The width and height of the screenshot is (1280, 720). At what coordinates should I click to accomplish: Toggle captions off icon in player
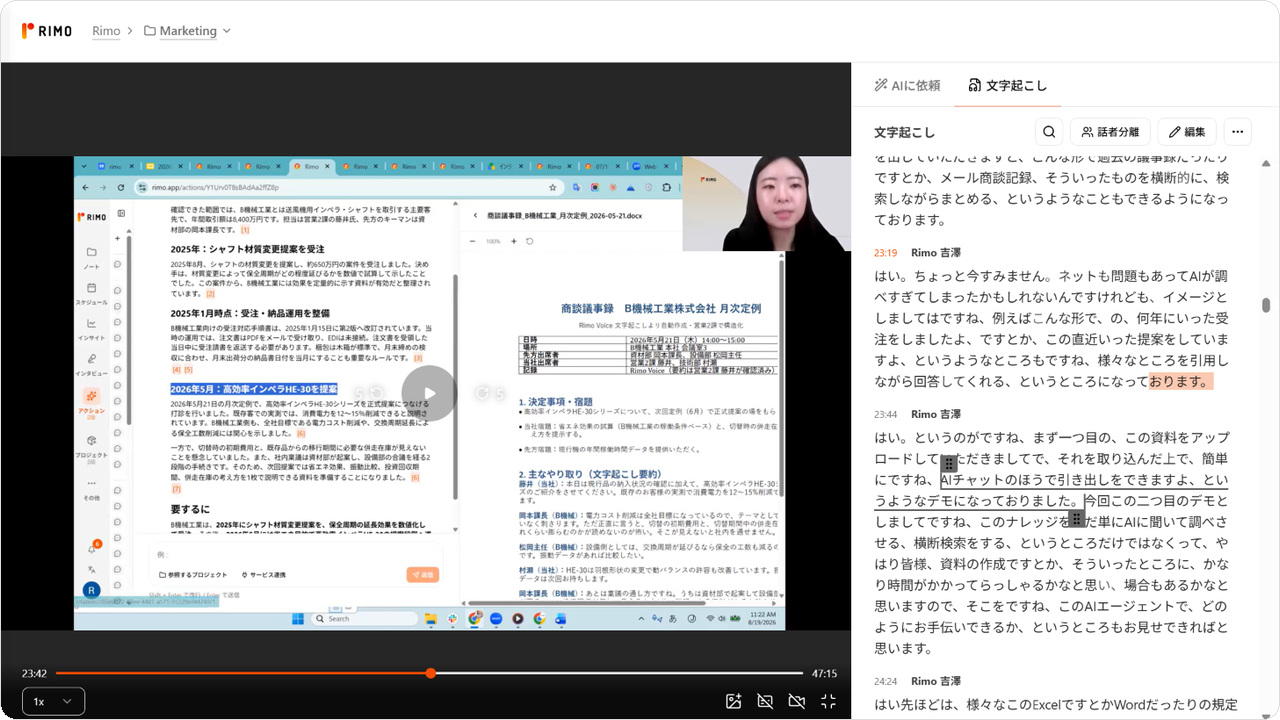[765, 701]
